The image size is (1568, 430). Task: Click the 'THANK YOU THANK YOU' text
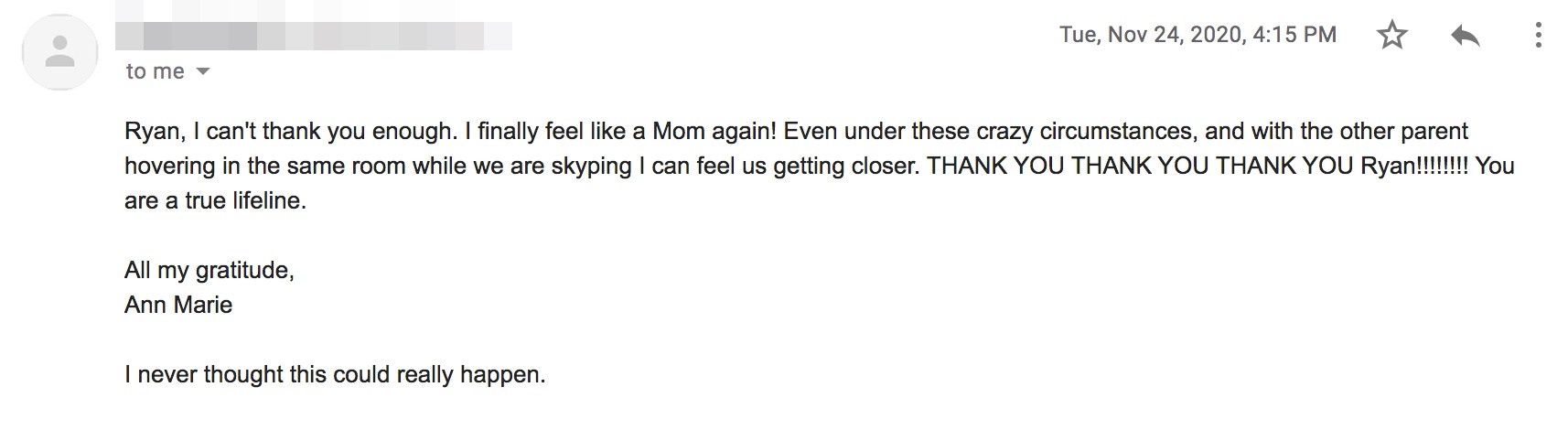[1069, 167]
